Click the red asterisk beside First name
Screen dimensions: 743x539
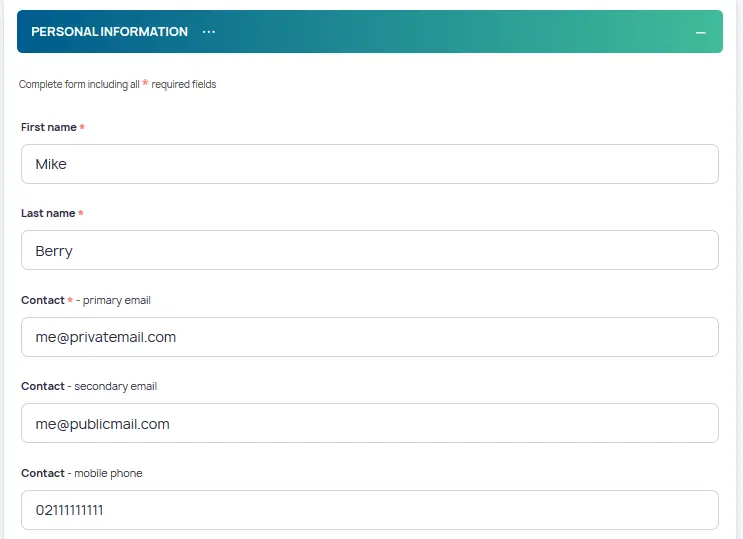click(x=82, y=128)
